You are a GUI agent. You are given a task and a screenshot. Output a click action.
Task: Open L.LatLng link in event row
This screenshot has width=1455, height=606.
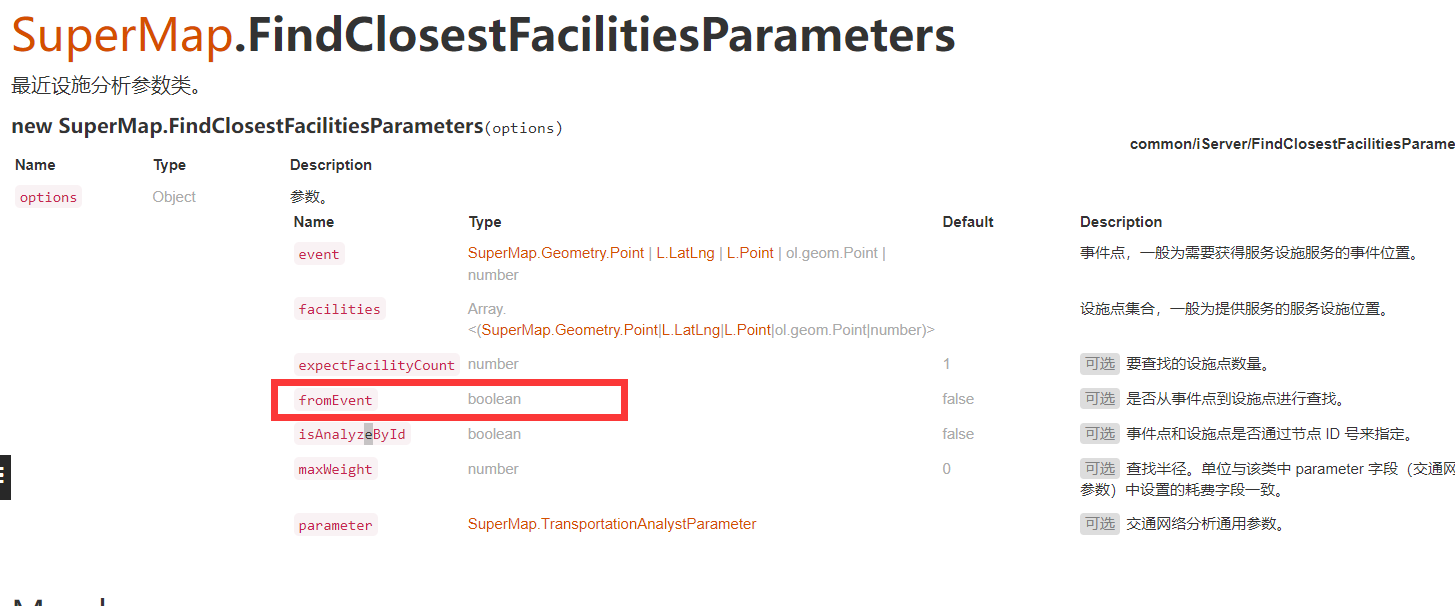[x=687, y=253]
